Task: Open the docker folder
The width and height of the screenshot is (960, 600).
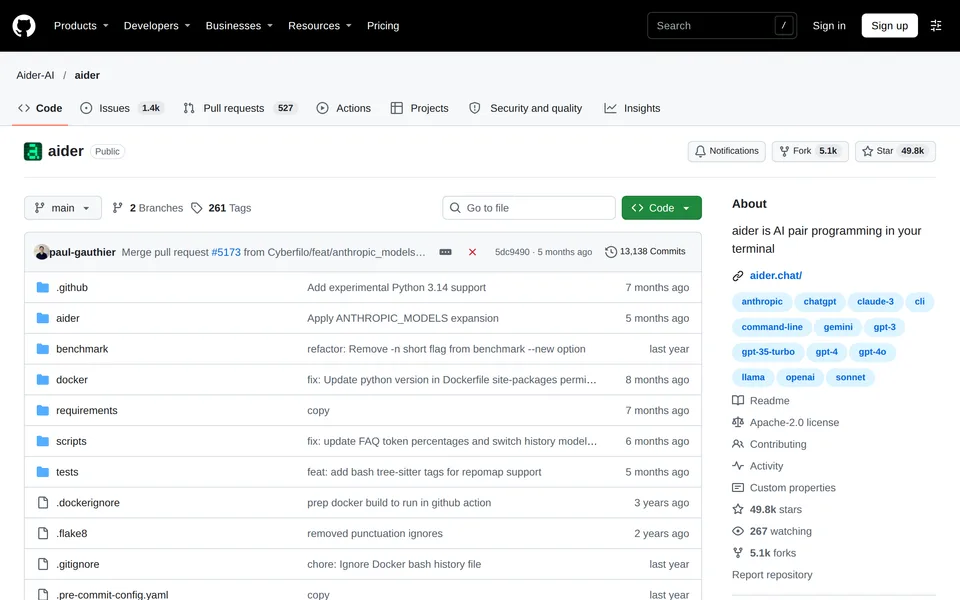Action: pyautogui.click(x=72, y=380)
